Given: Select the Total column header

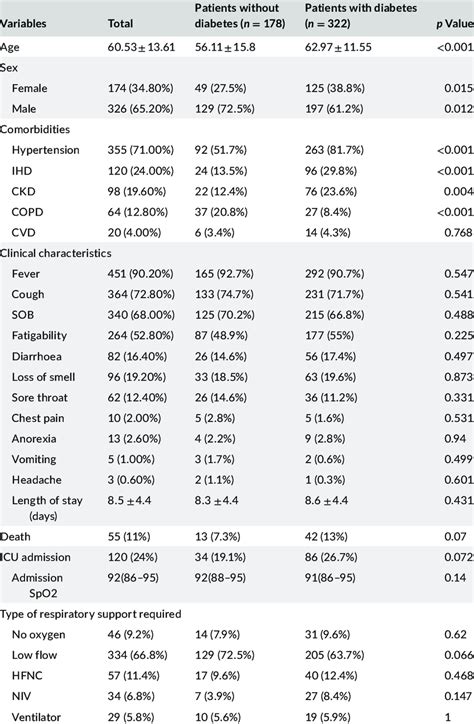Looking at the screenshot, I should tap(120, 24).
